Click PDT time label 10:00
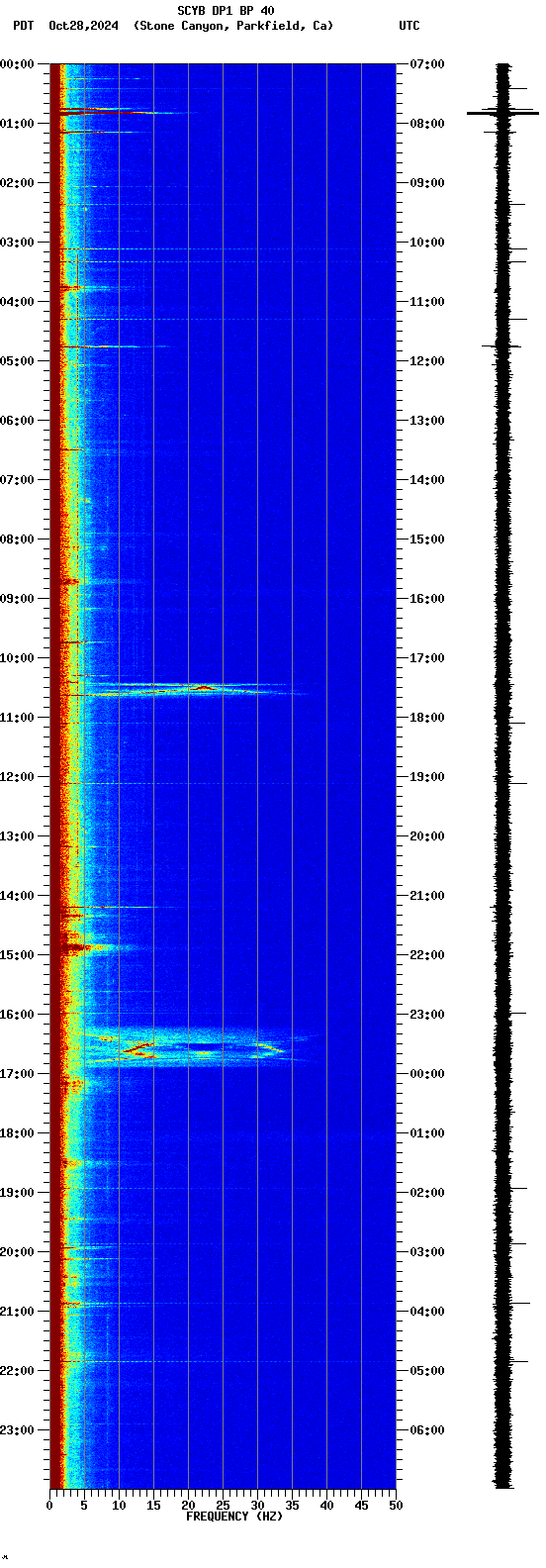This screenshot has width=546, height=1568. pos(16,658)
